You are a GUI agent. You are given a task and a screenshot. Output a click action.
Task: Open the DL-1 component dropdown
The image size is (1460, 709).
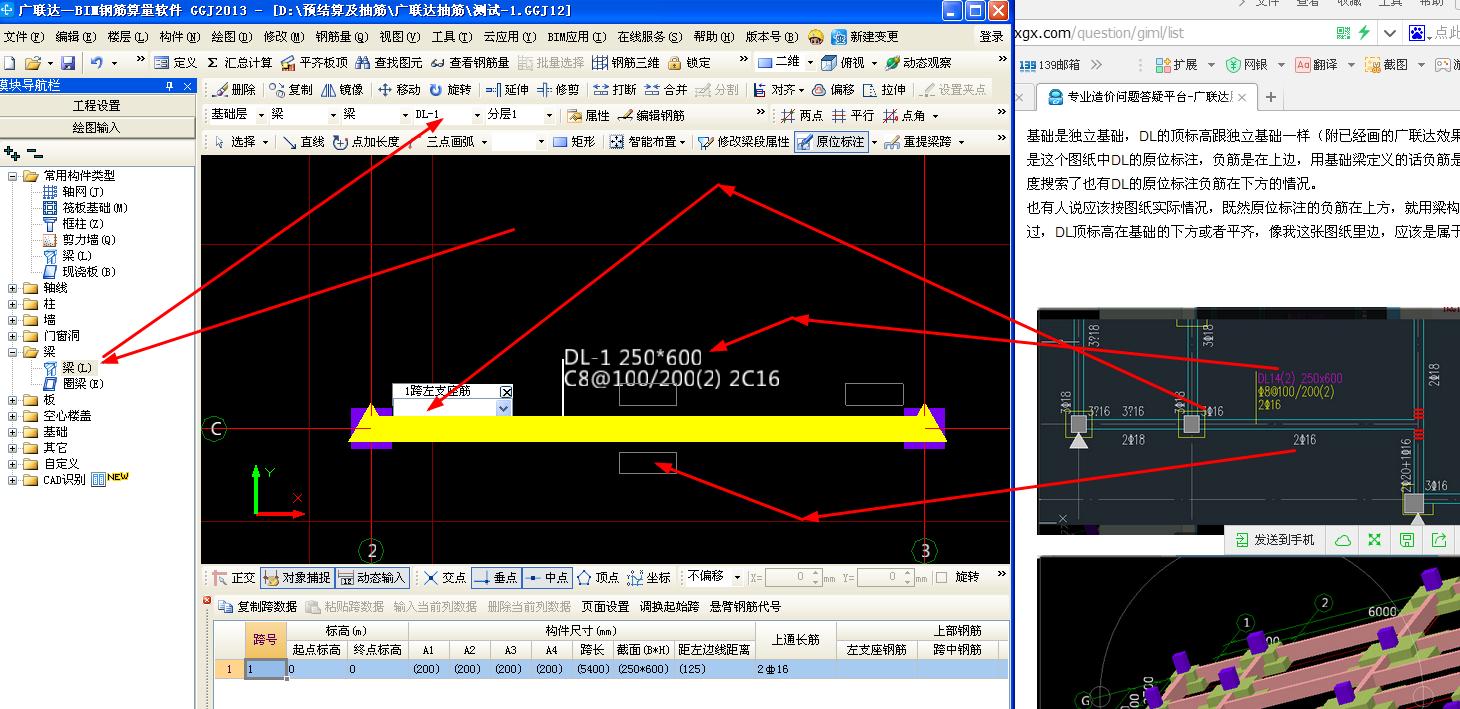pos(477,116)
